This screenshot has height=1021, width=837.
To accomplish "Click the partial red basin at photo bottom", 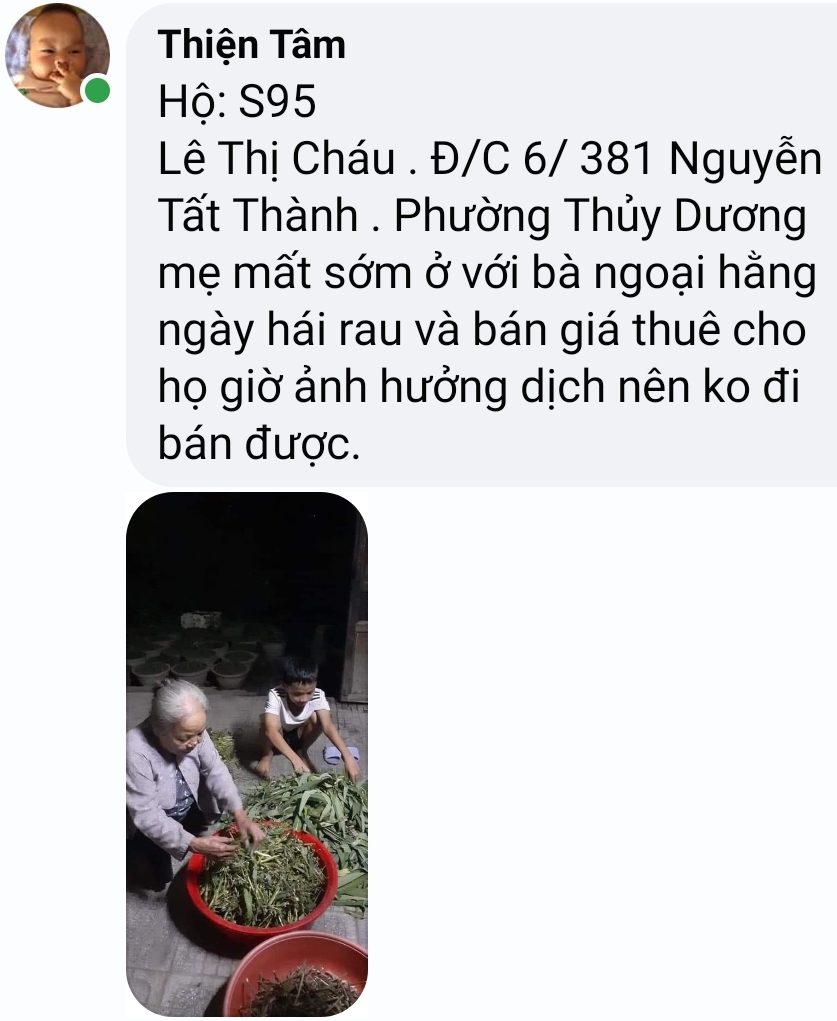I will tap(296, 975).
